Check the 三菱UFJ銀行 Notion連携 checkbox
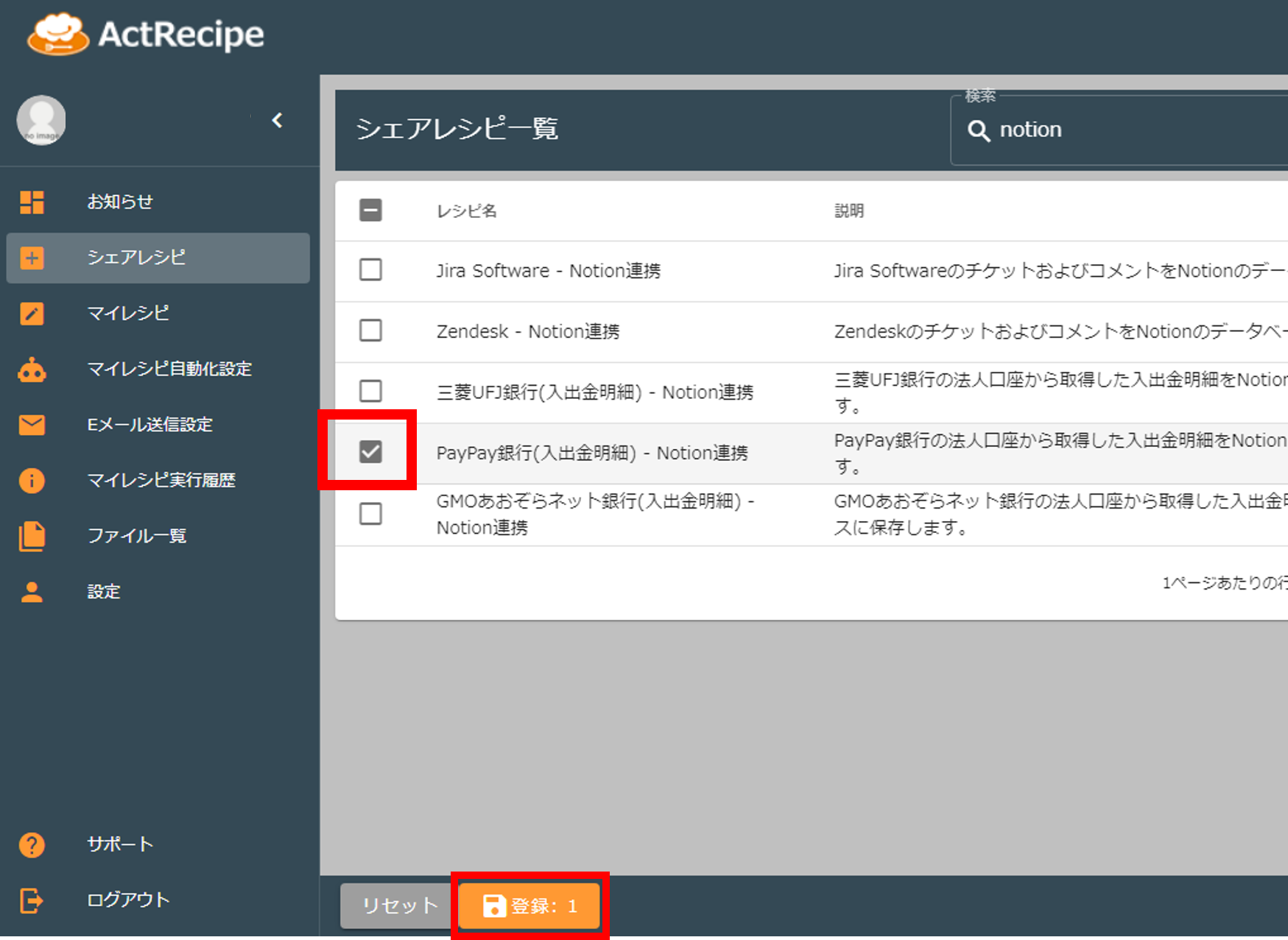Image resolution: width=1288 pixels, height=940 pixels. [370, 391]
